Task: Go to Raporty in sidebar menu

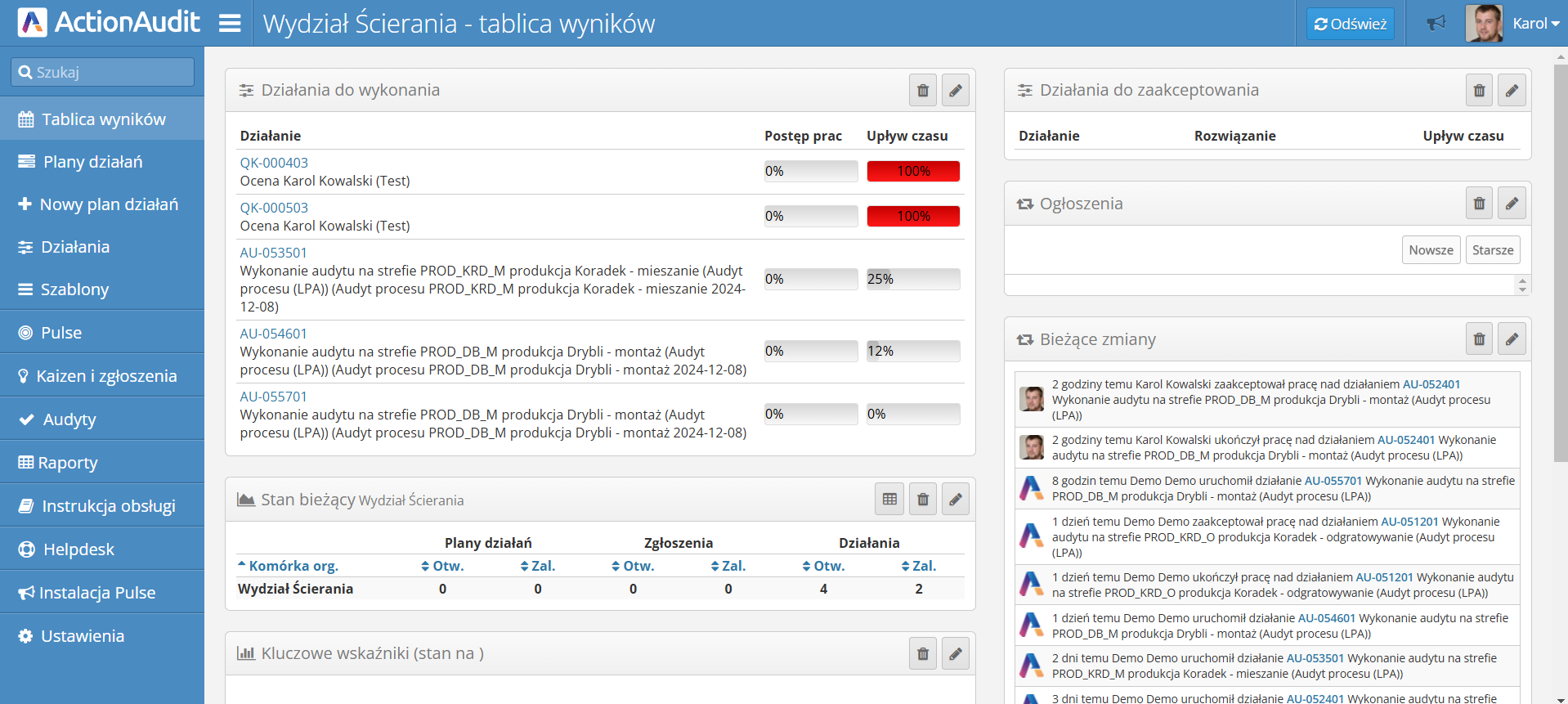Action: pyautogui.click(x=68, y=463)
